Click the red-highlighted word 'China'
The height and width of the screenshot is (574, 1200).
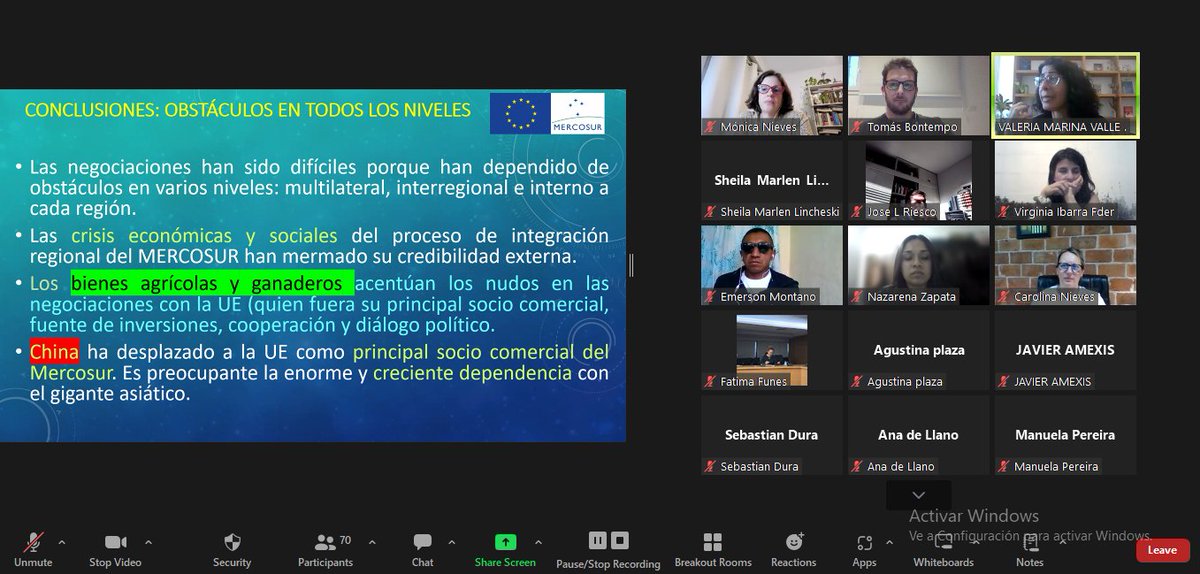(x=54, y=352)
